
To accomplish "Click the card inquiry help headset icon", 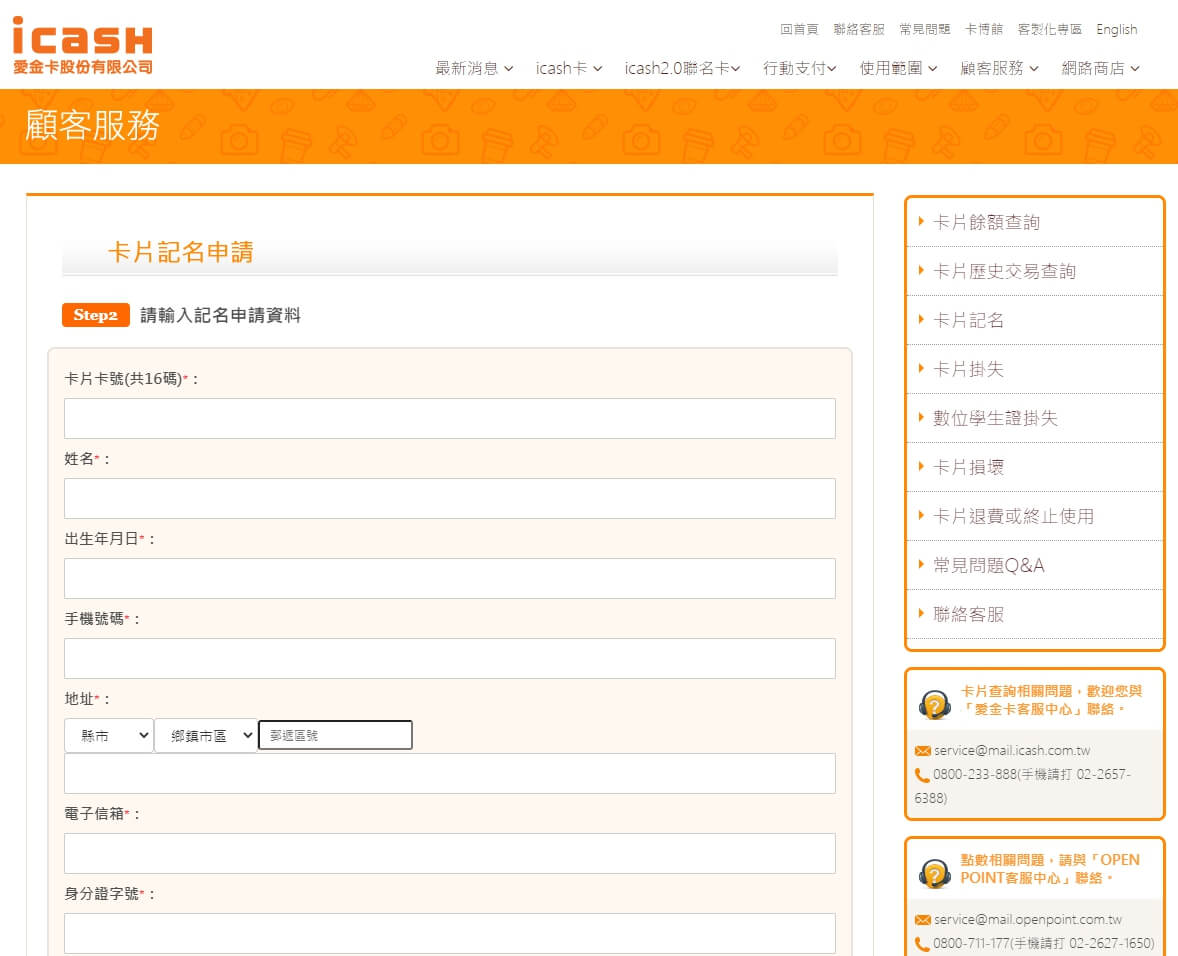I will pos(934,704).
